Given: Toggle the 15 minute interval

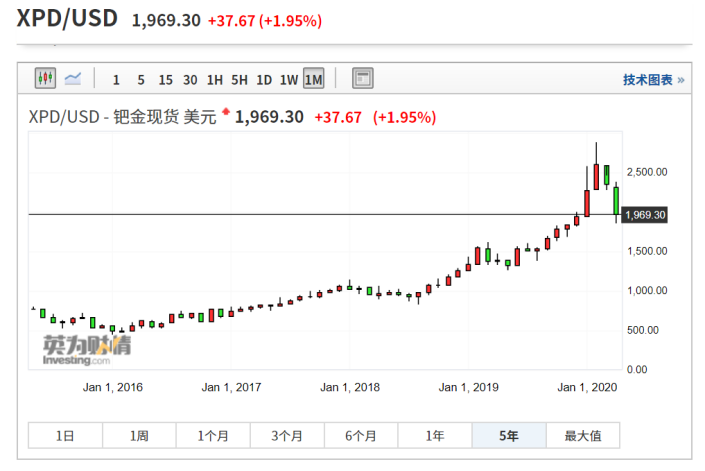Looking at the screenshot, I should click(x=165, y=80).
